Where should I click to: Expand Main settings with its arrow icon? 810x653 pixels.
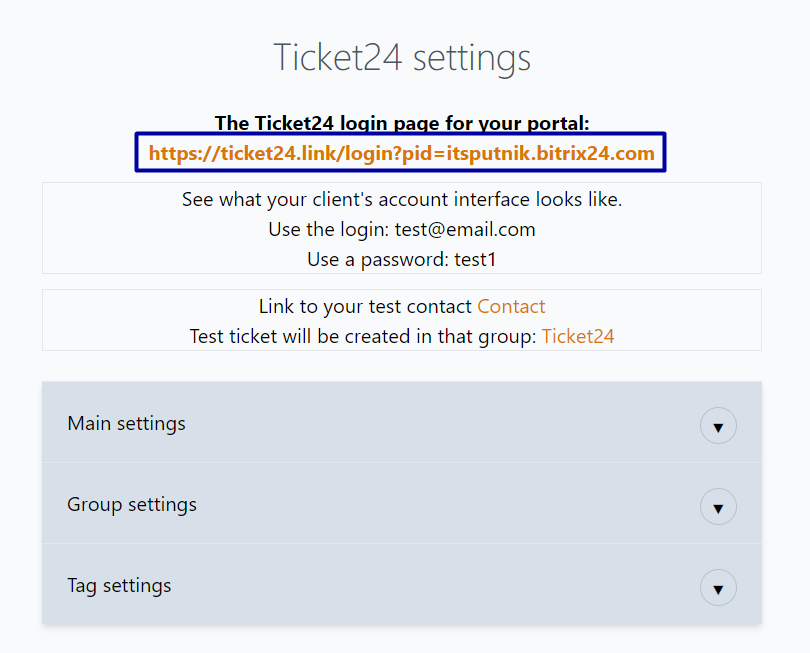(x=718, y=426)
